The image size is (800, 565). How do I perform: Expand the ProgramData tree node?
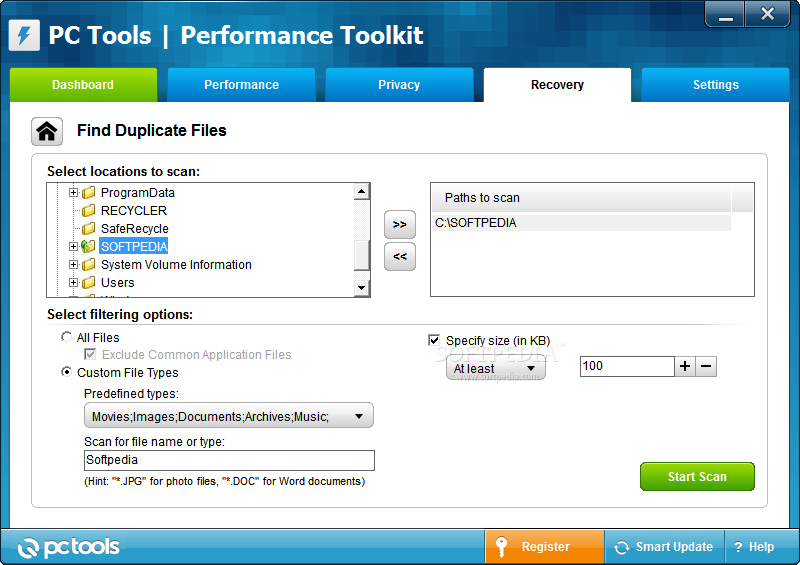pos(73,192)
